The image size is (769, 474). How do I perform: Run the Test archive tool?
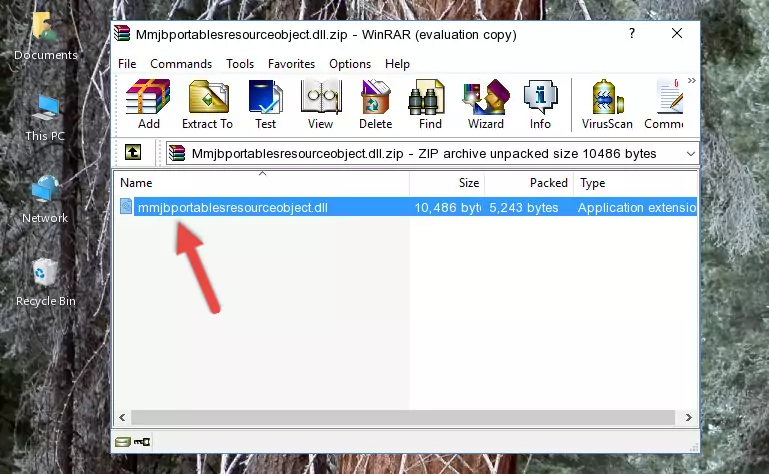click(265, 104)
